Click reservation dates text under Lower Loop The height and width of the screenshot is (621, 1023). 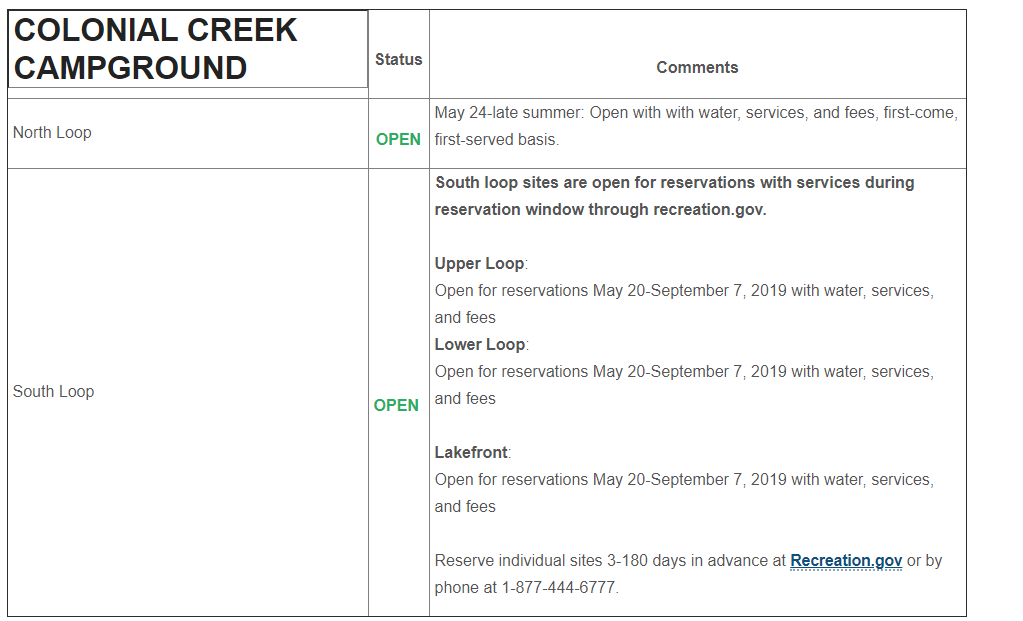point(684,372)
